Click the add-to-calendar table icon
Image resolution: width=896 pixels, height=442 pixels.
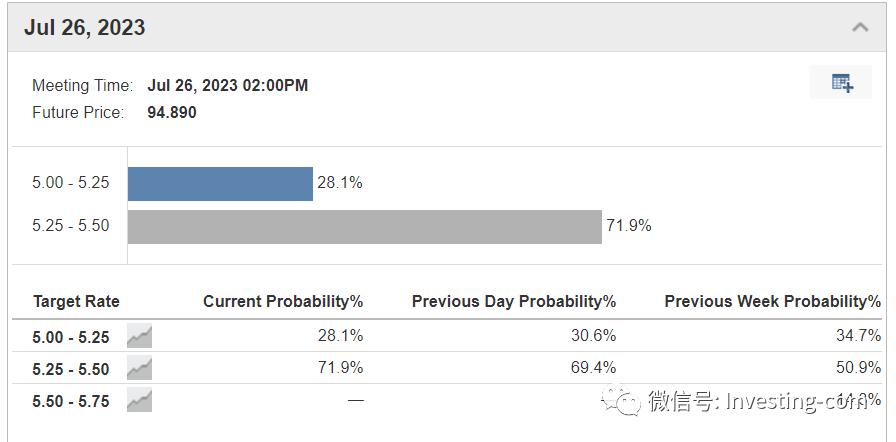coord(841,82)
